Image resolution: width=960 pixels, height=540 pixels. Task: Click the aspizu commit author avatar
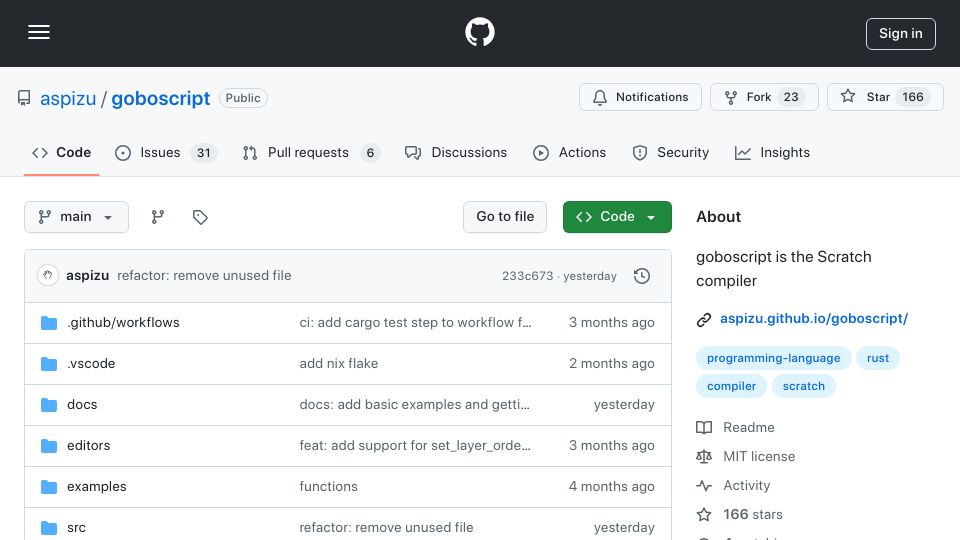48,276
